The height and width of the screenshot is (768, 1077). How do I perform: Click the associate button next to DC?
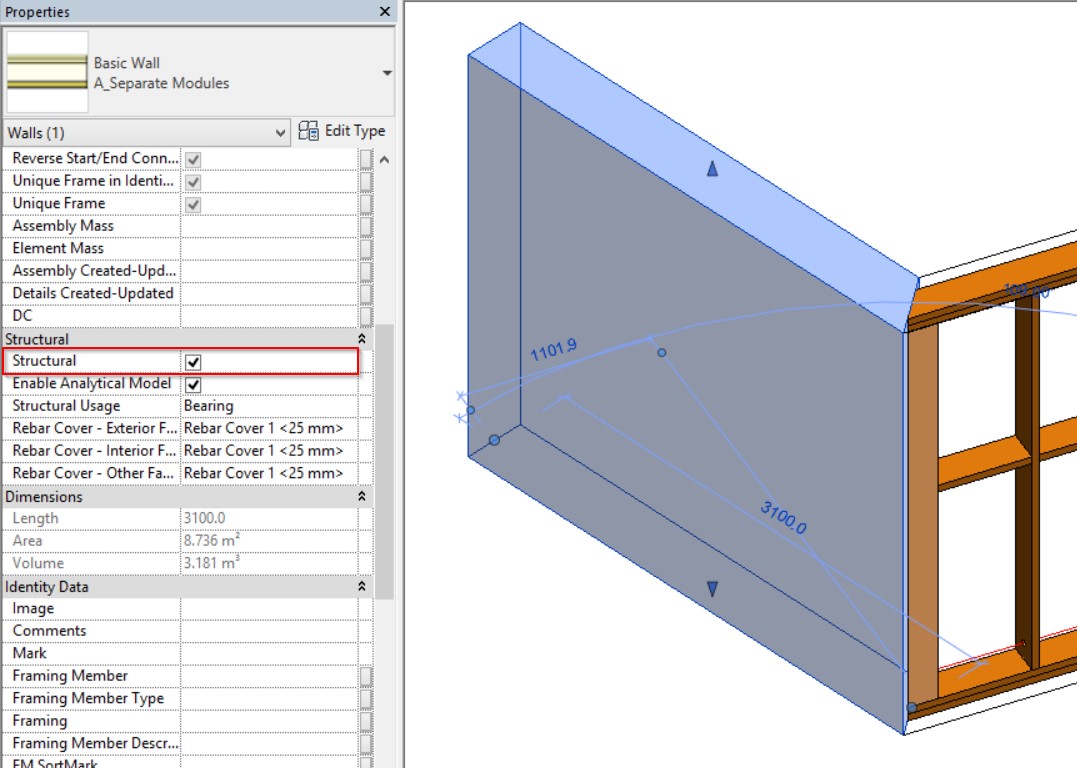tap(366, 316)
